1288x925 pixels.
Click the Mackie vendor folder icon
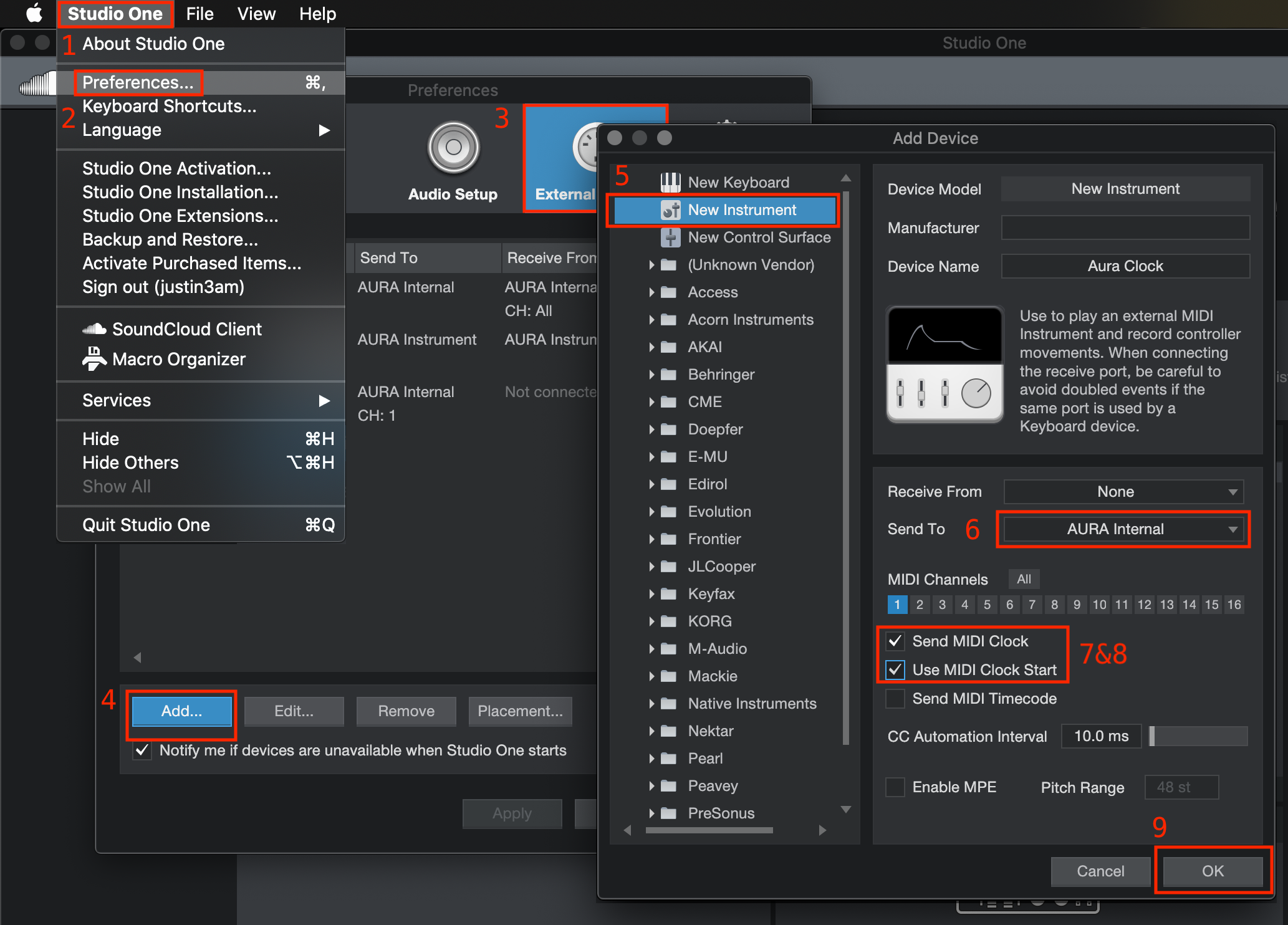point(668,676)
